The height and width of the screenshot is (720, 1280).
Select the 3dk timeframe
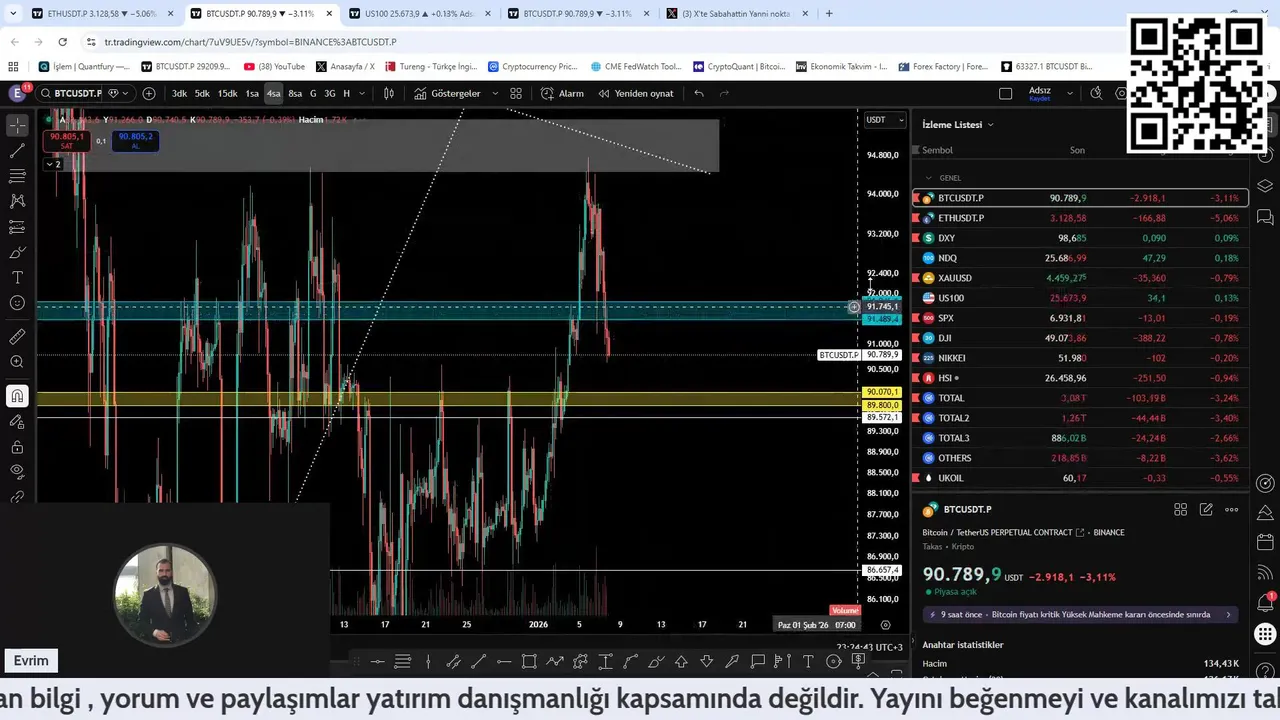tap(179, 93)
